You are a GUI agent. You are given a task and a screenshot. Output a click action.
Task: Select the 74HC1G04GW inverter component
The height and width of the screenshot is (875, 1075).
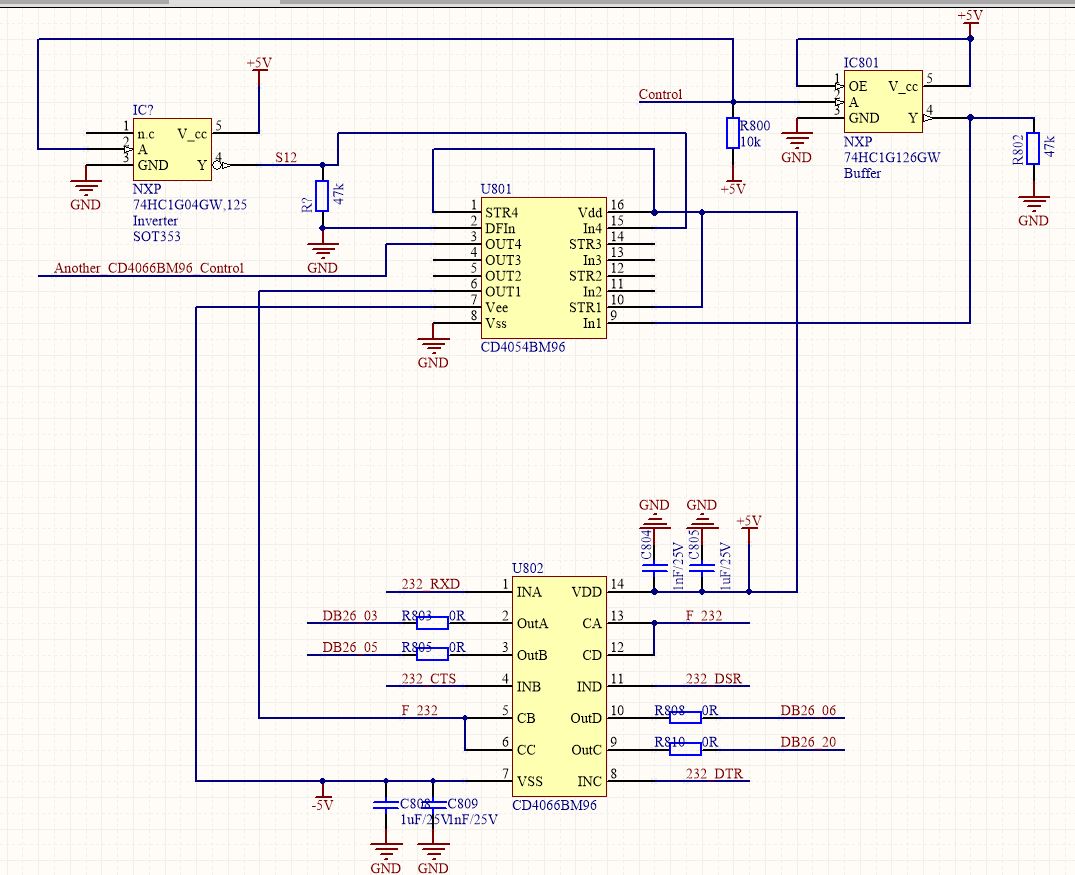point(171,148)
